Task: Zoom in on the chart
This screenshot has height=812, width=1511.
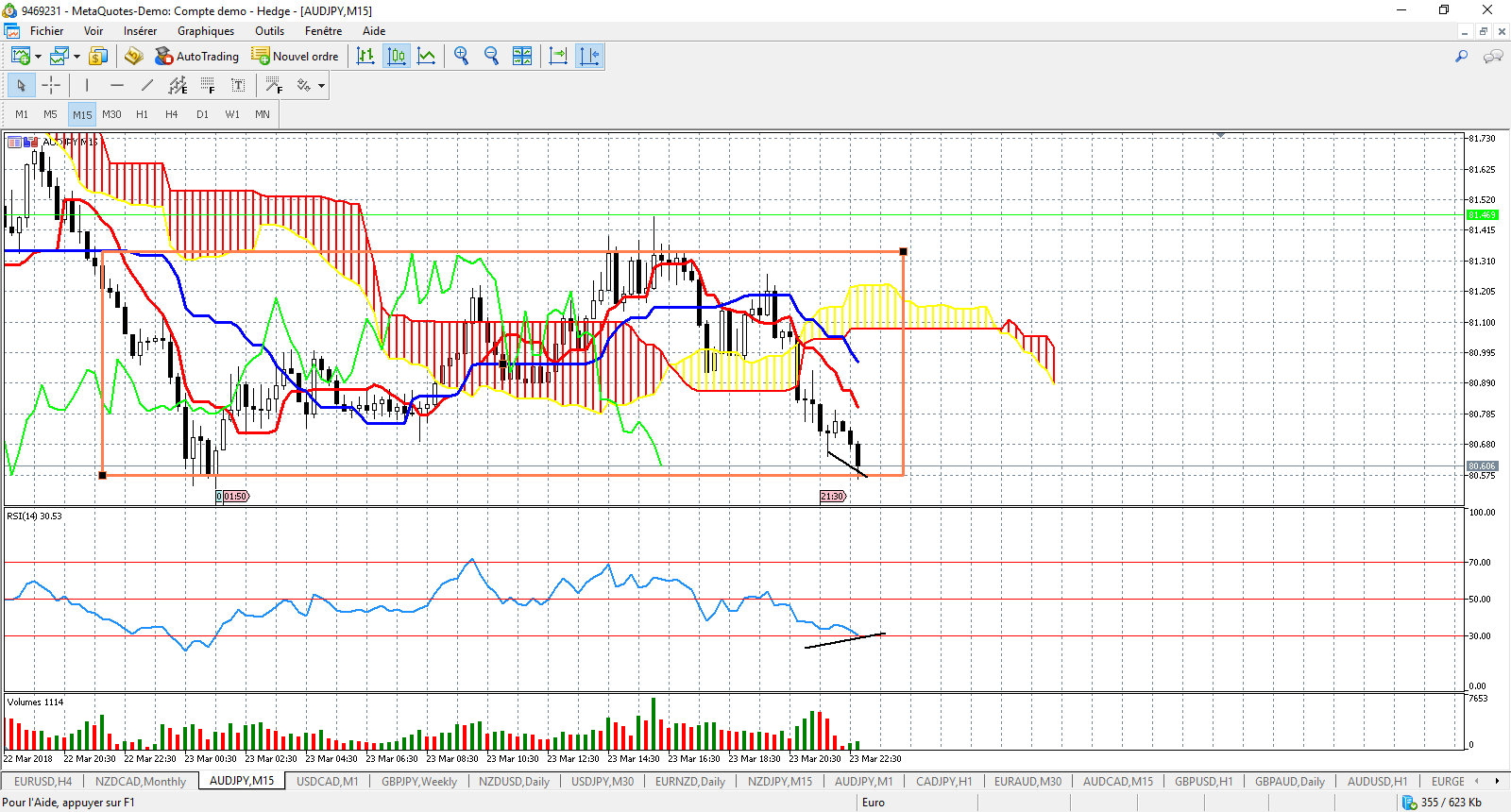Action: click(x=461, y=57)
